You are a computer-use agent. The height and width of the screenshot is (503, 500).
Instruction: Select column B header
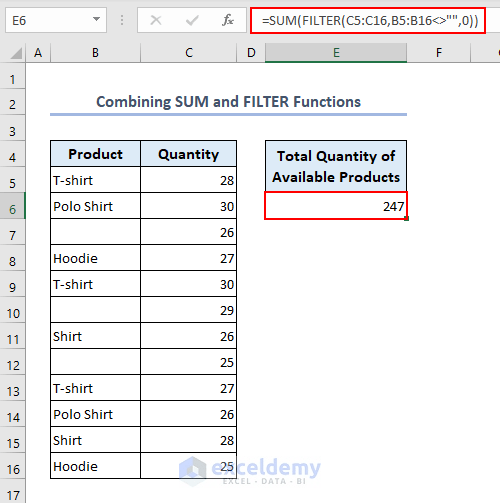pos(95,53)
